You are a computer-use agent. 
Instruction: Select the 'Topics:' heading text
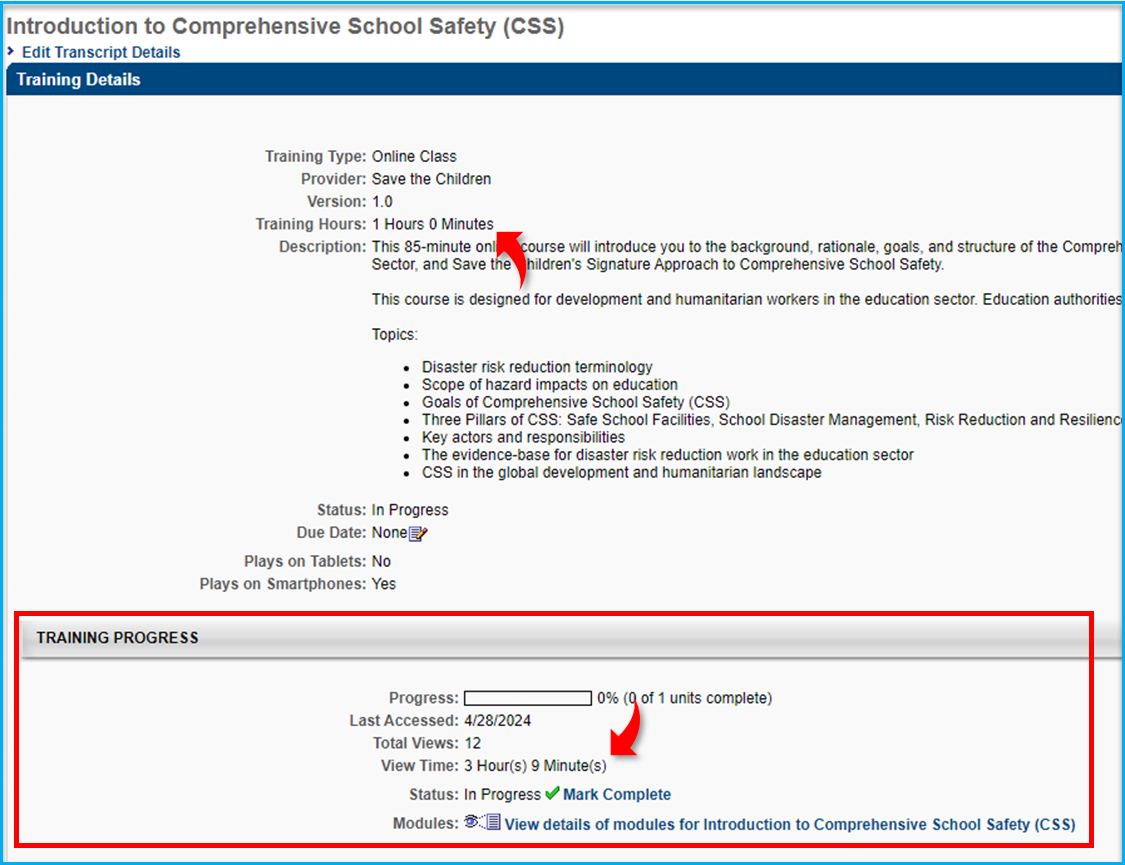point(395,334)
